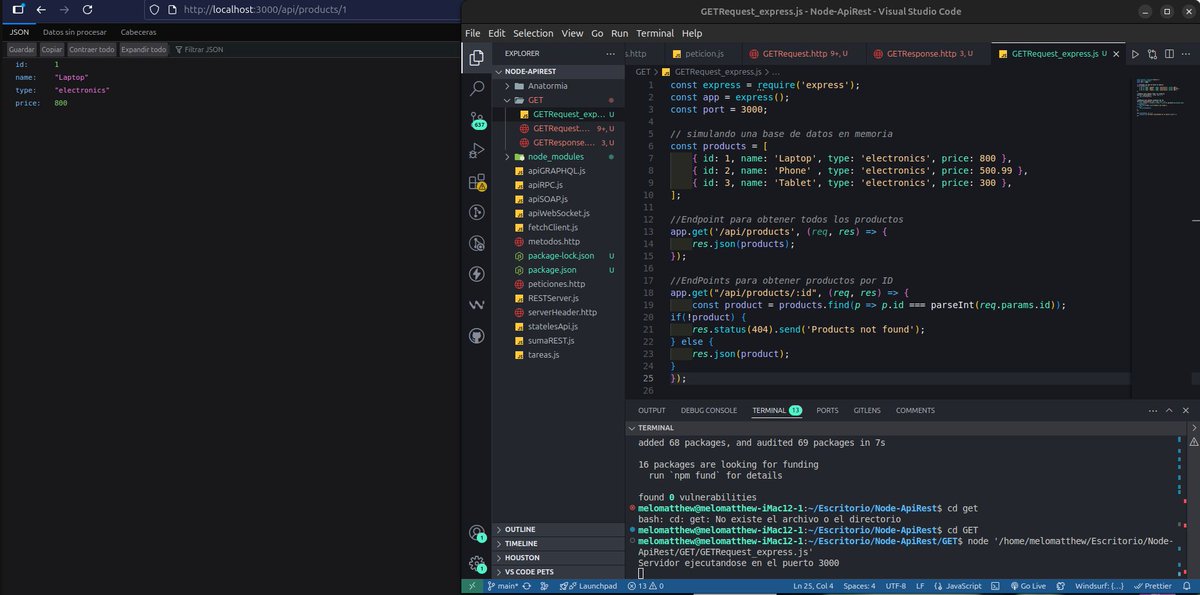
Task: Toggle Prettier formatter in status bar
Action: 1151,586
